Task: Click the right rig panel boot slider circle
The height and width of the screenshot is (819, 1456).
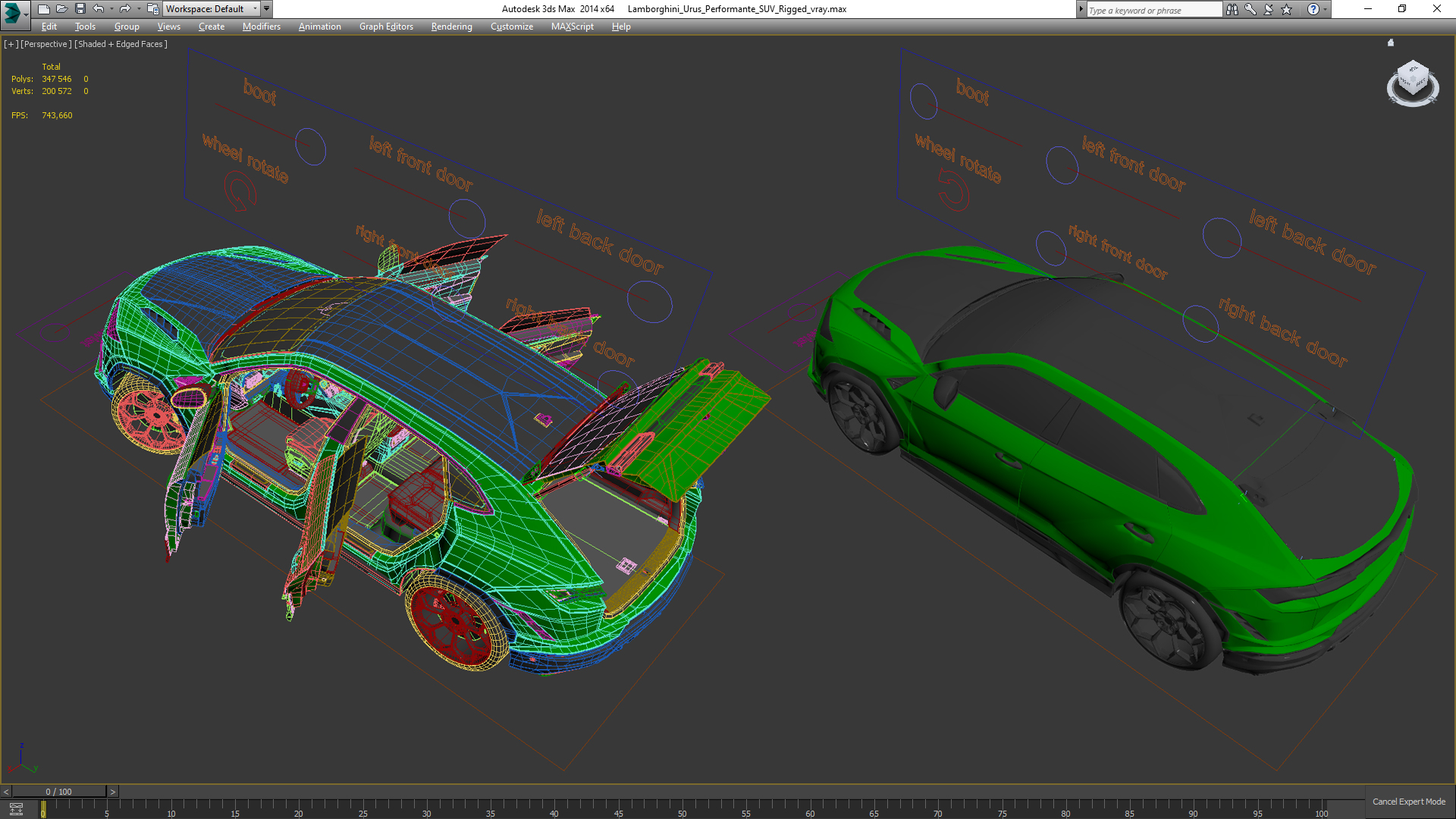Action: 923,102
